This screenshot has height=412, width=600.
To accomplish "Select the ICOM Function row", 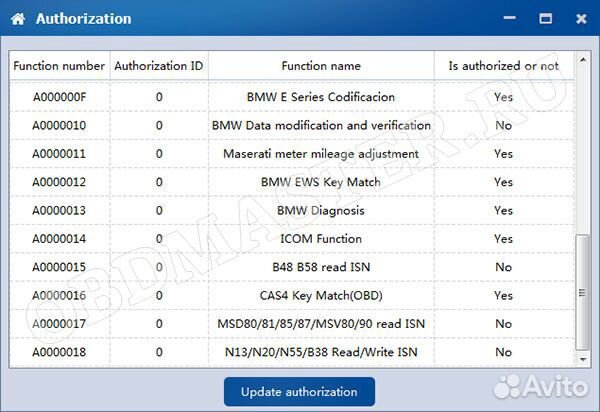I will coord(321,239).
